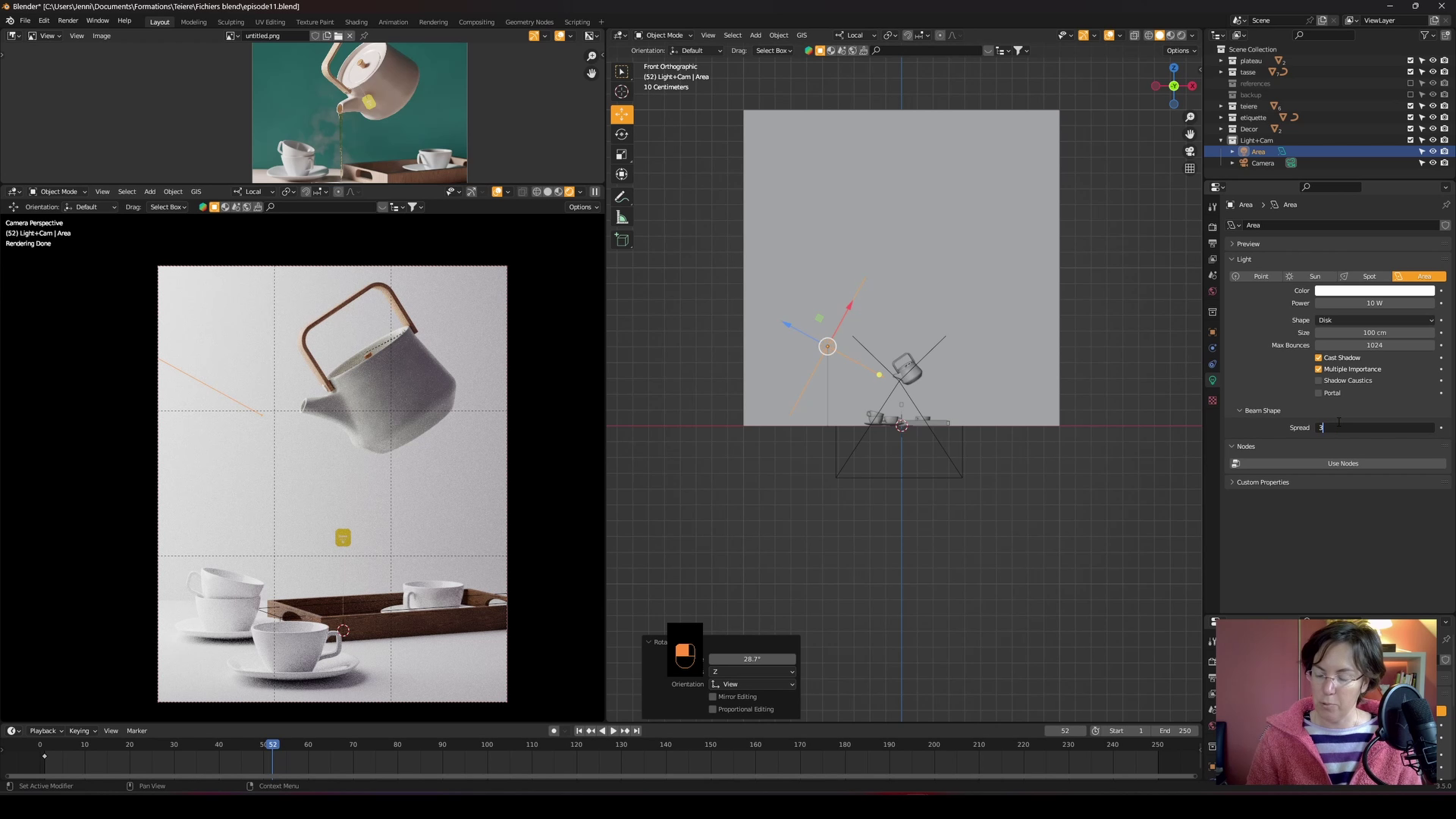This screenshot has width=1456, height=819.
Task: Expand the Preview panel section
Action: pos(1247,244)
